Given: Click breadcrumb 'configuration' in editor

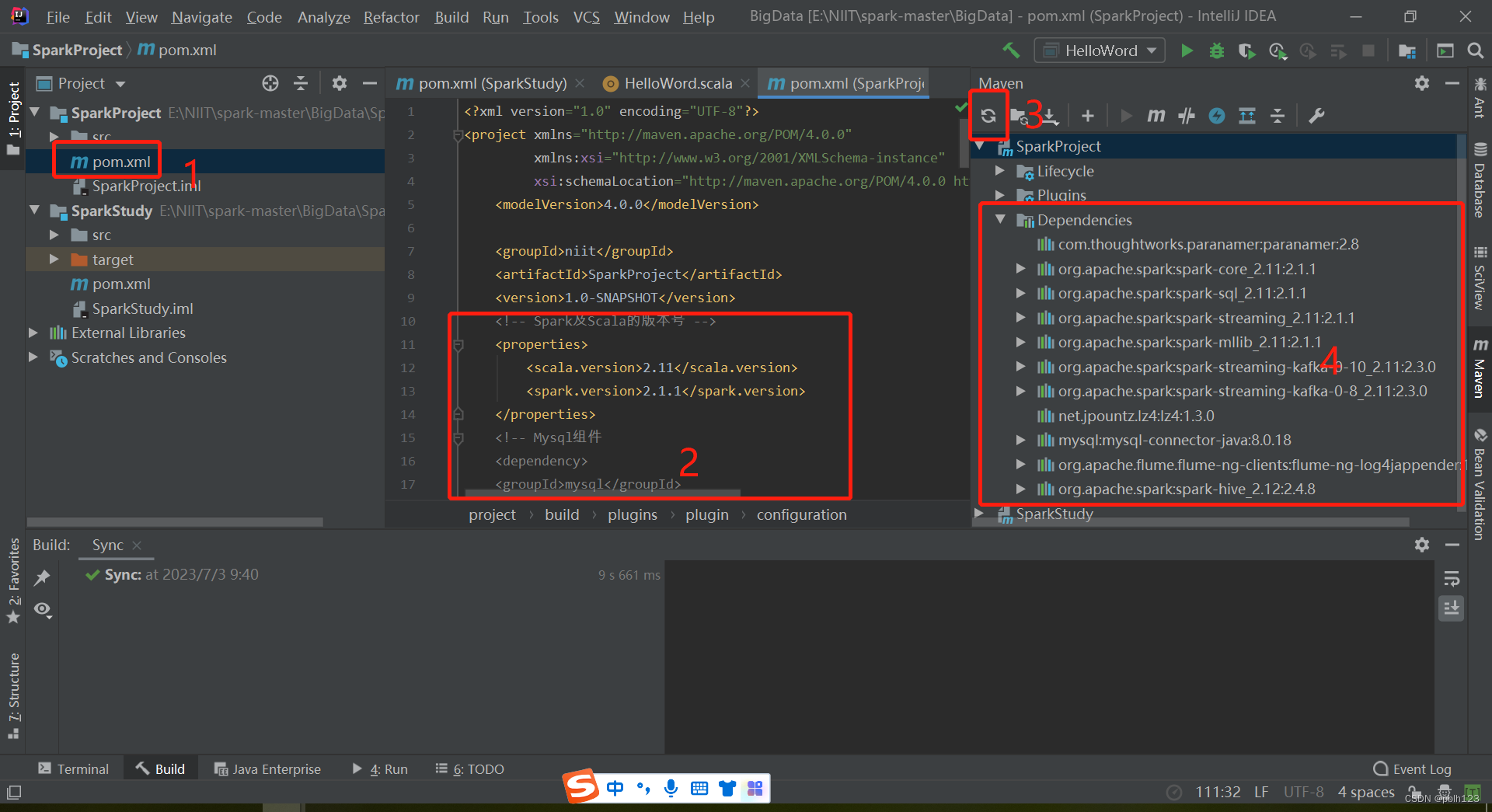Looking at the screenshot, I should coord(801,514).
